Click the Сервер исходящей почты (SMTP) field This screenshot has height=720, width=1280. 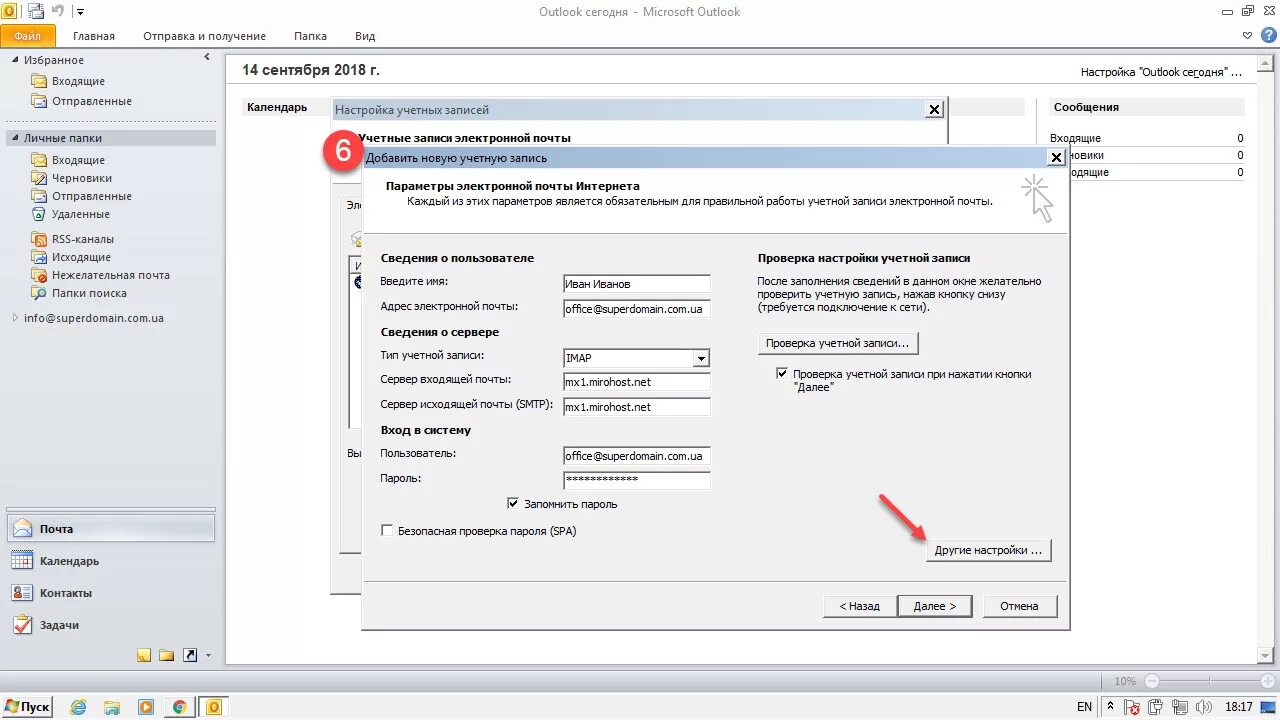click(637, 407)
